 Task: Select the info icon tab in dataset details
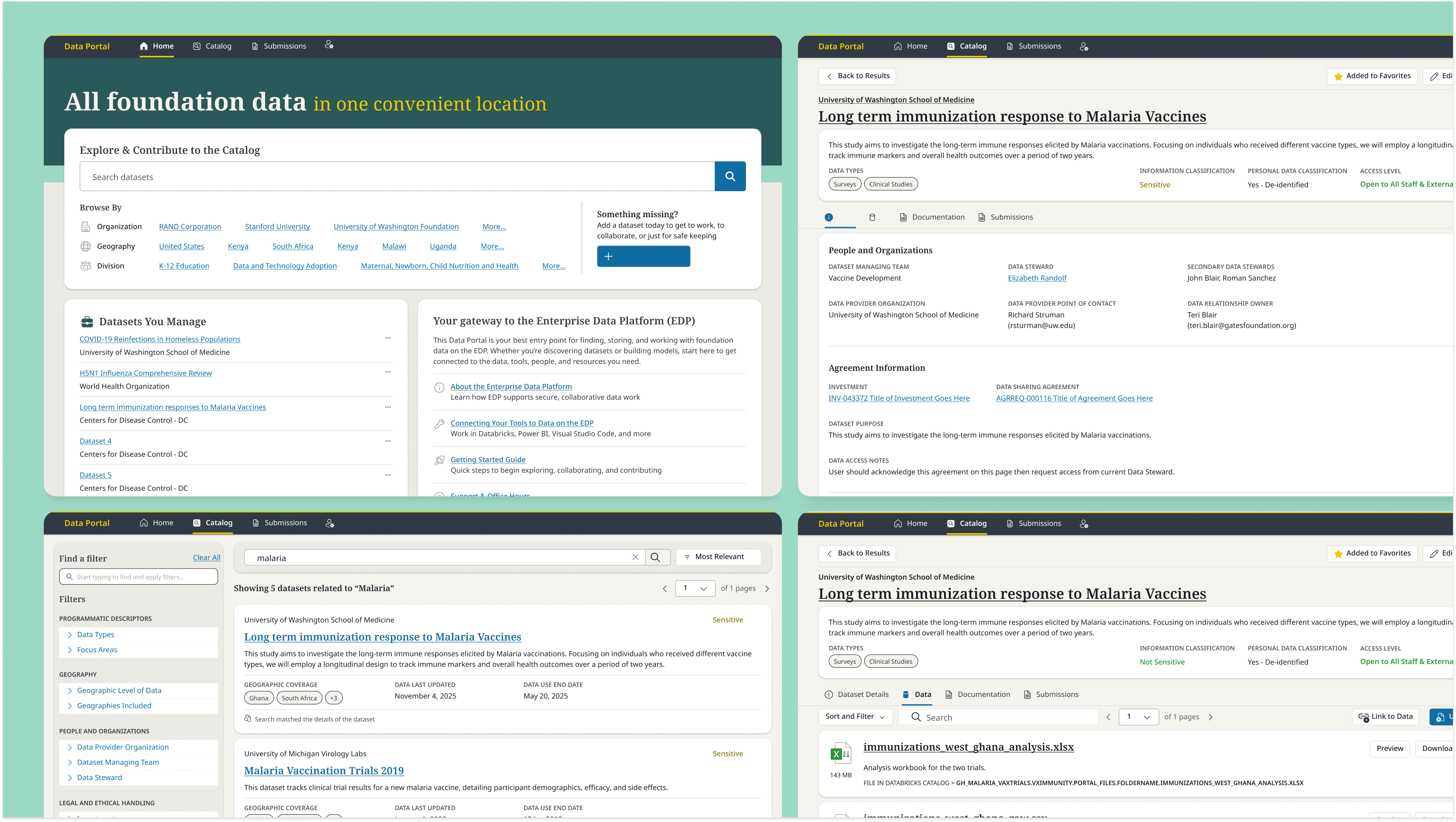pyautogui.click(x=828, y=217)
